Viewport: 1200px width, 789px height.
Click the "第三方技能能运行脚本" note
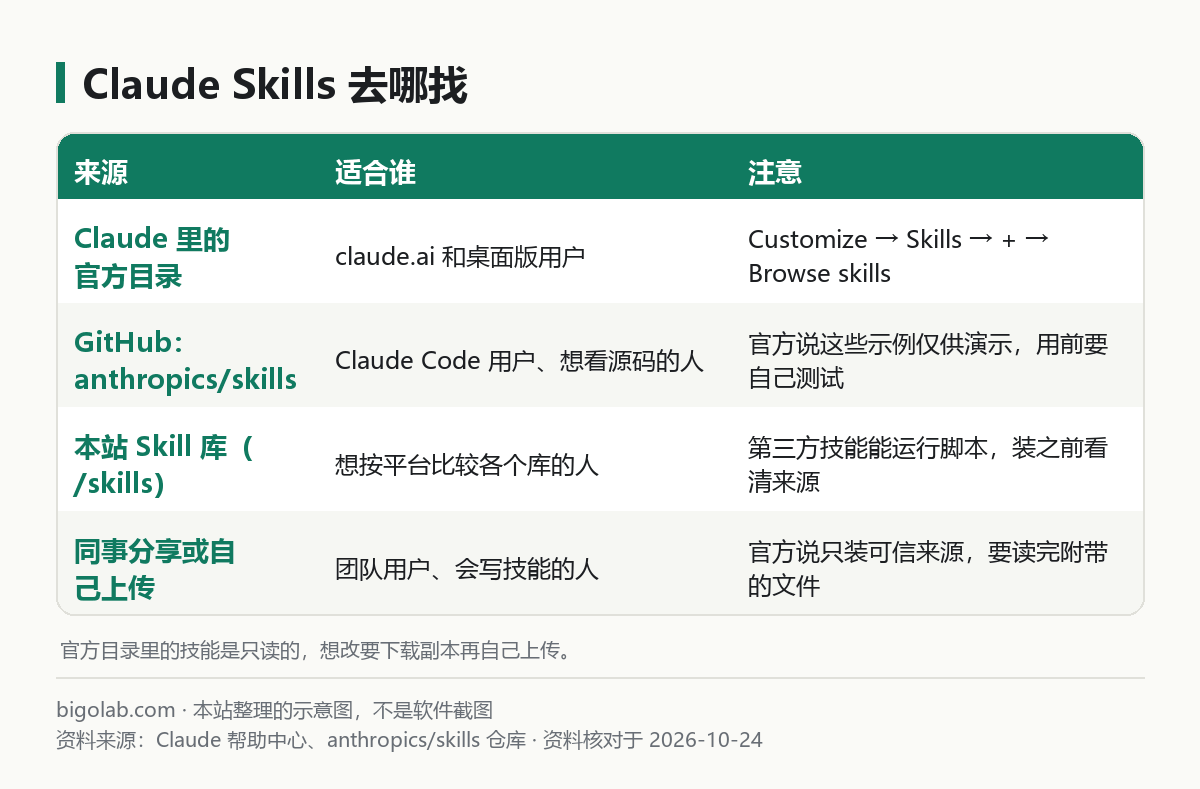coord(928,465)
